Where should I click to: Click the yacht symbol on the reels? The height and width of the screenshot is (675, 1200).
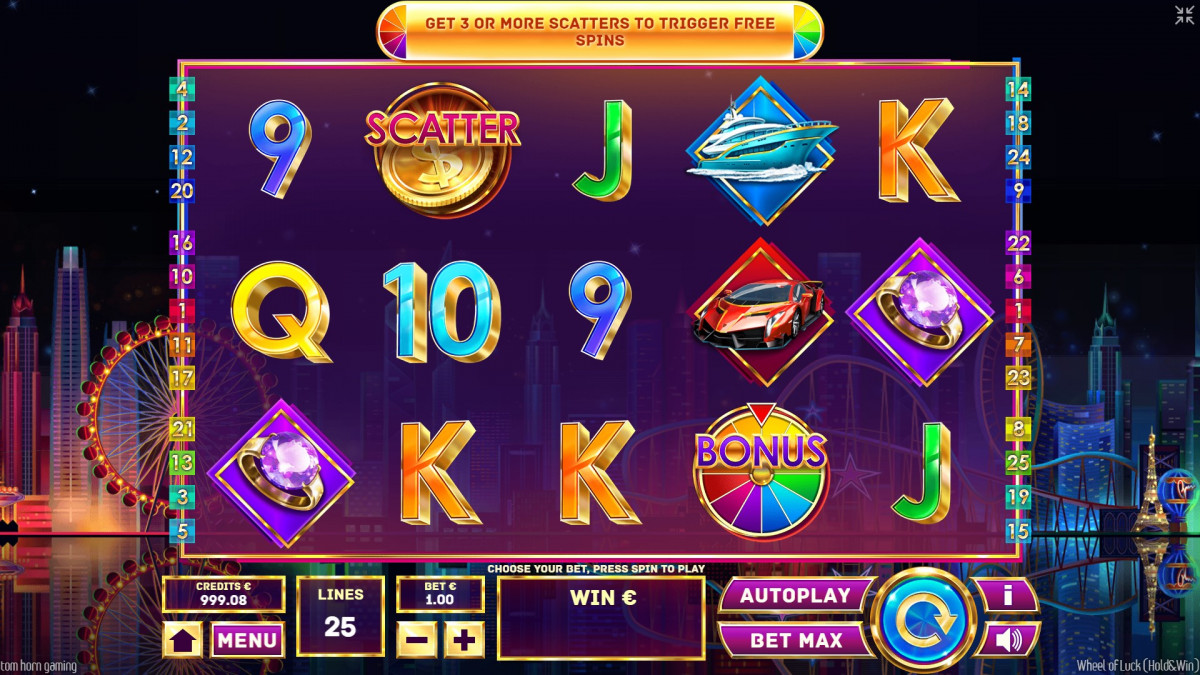762,150
